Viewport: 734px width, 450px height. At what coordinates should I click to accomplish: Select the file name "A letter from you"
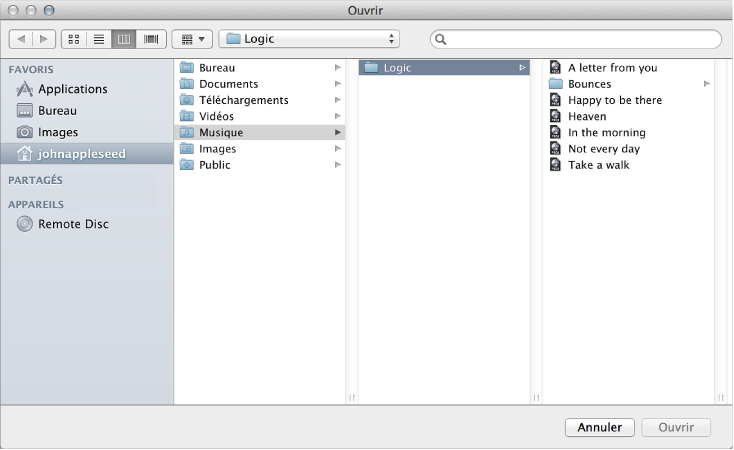pyautogui.click(x=613, y=68)
